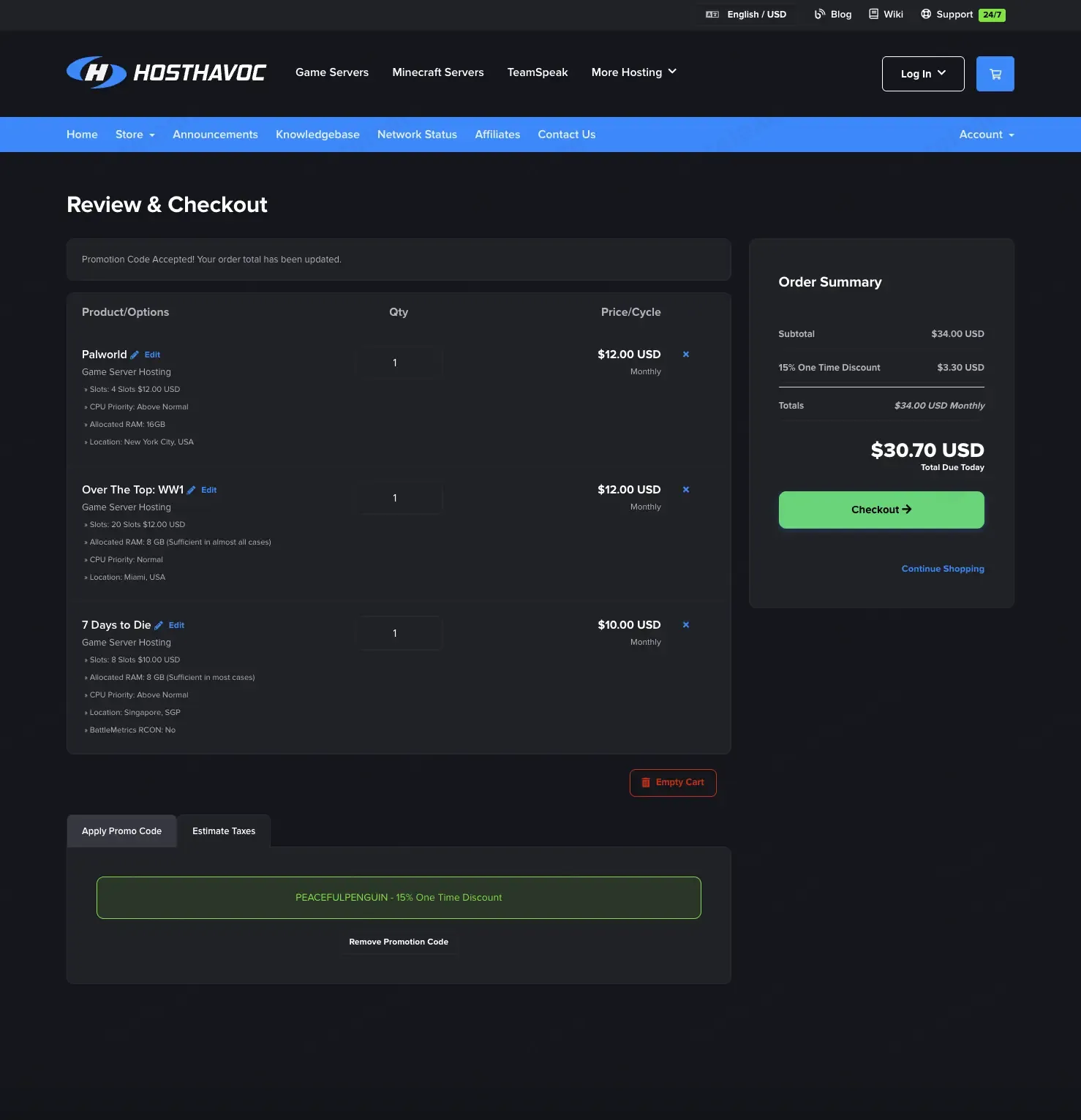Viewport: 1081px width, 1120px height.
Task: Click the PEACEFULPENGUIN promo code box
Action: [x=399, y=898]
